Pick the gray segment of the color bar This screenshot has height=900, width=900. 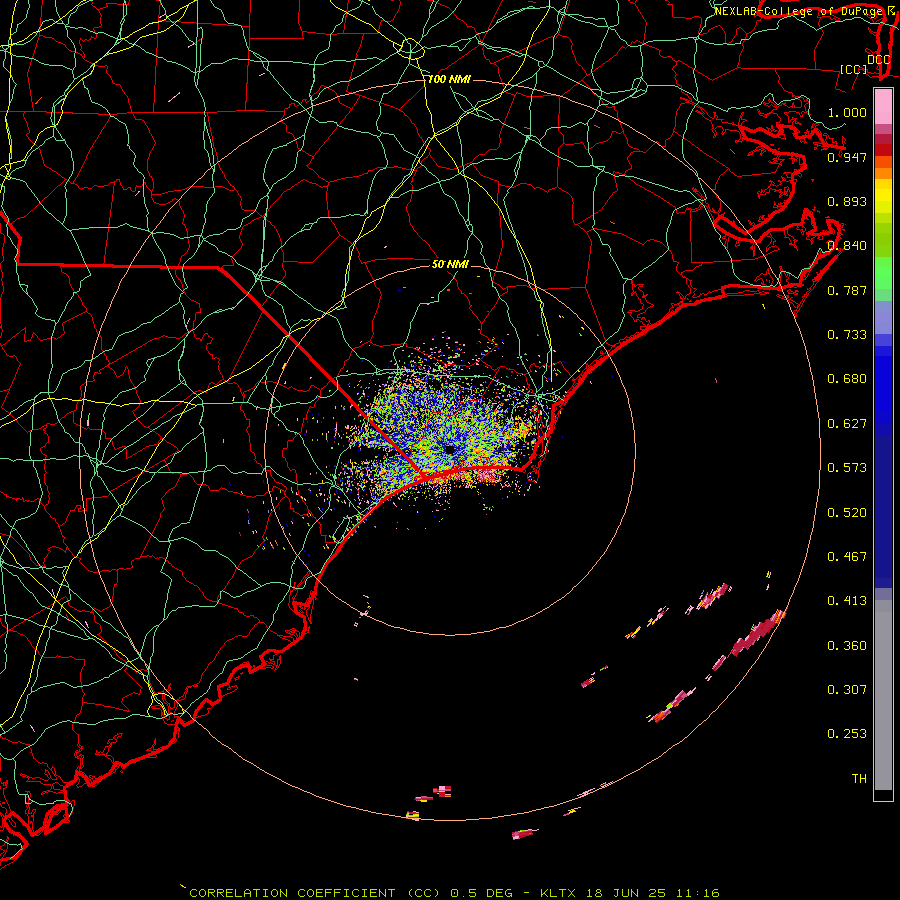(883, 695)
